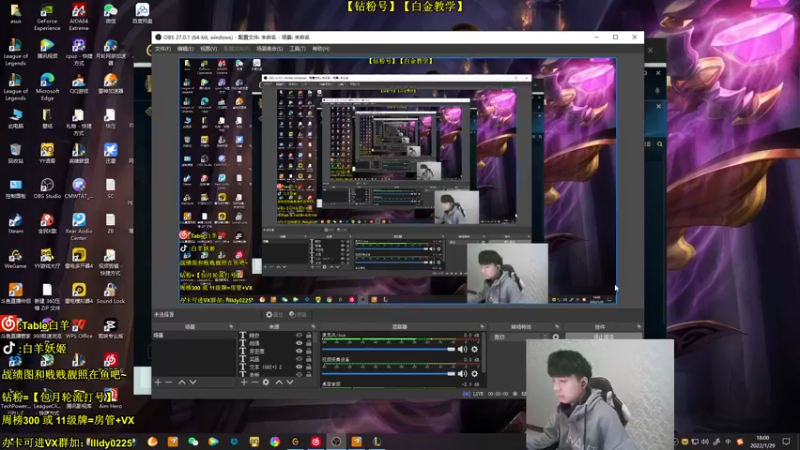Open the WeGame desktop icon
The width and height of the screenshot is (800, 450).
click(x=15, y=259)
